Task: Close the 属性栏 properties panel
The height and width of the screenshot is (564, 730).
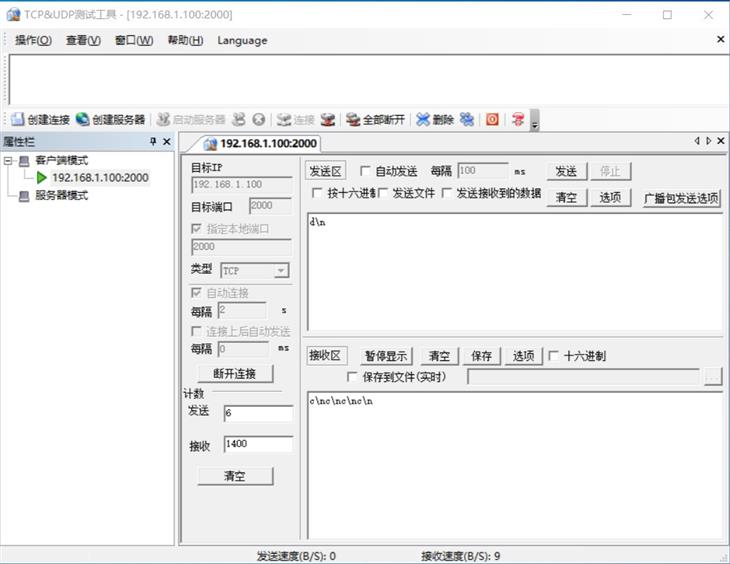Action: [167, 141]
